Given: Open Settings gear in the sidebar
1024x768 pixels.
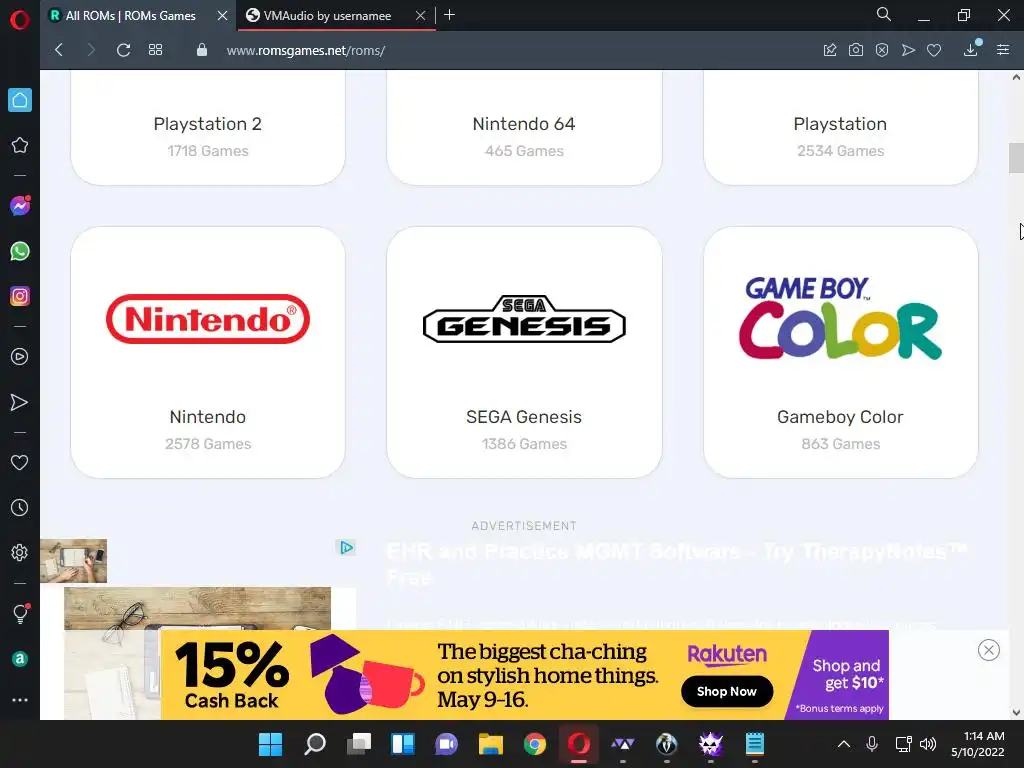Looking at the screenshot, I should coord(20,552).
